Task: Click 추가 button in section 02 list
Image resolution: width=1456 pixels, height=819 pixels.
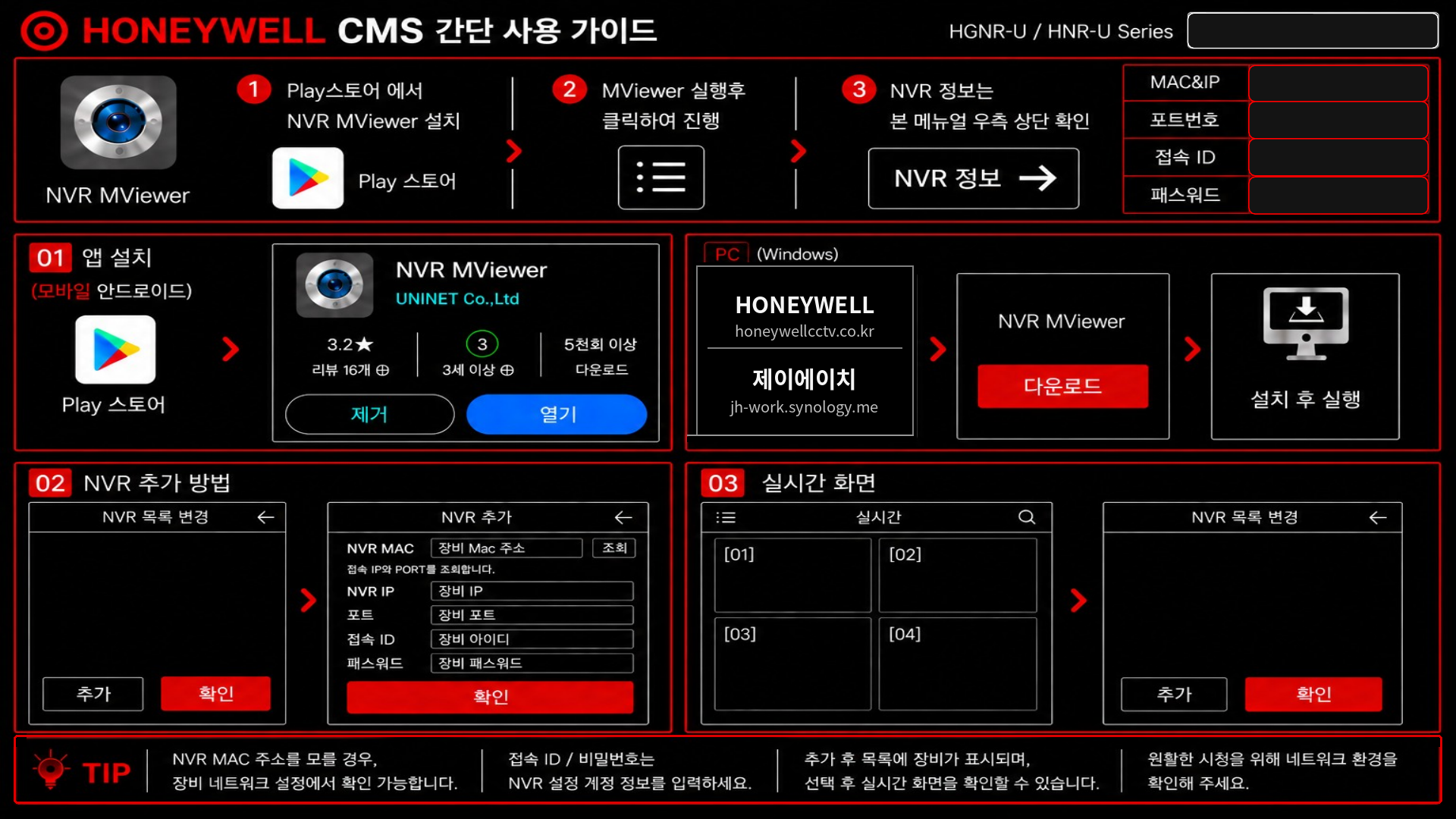Action: [x=93, y=694]
